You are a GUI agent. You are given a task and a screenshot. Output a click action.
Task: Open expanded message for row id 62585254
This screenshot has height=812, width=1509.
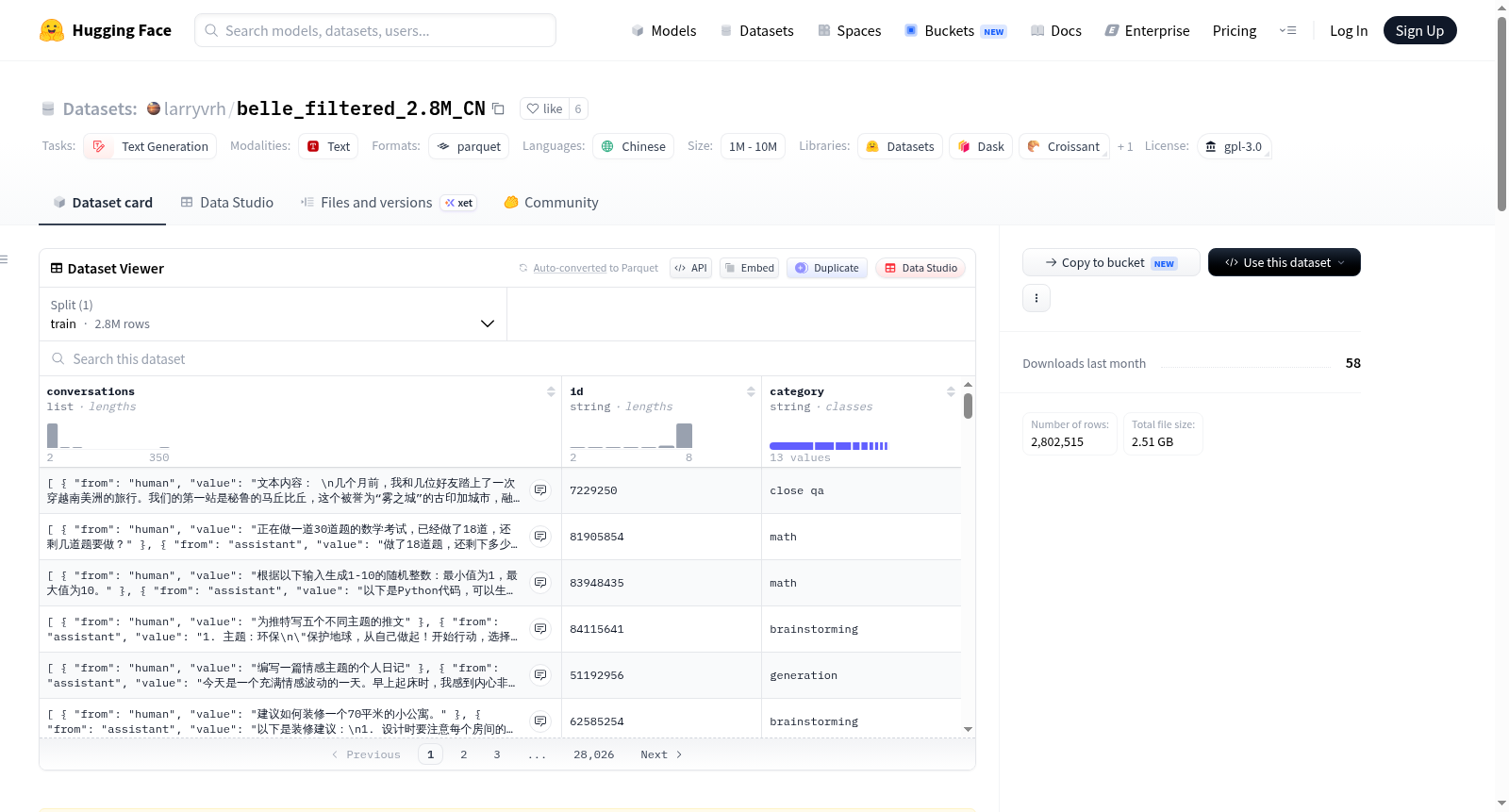pos(540,721)
